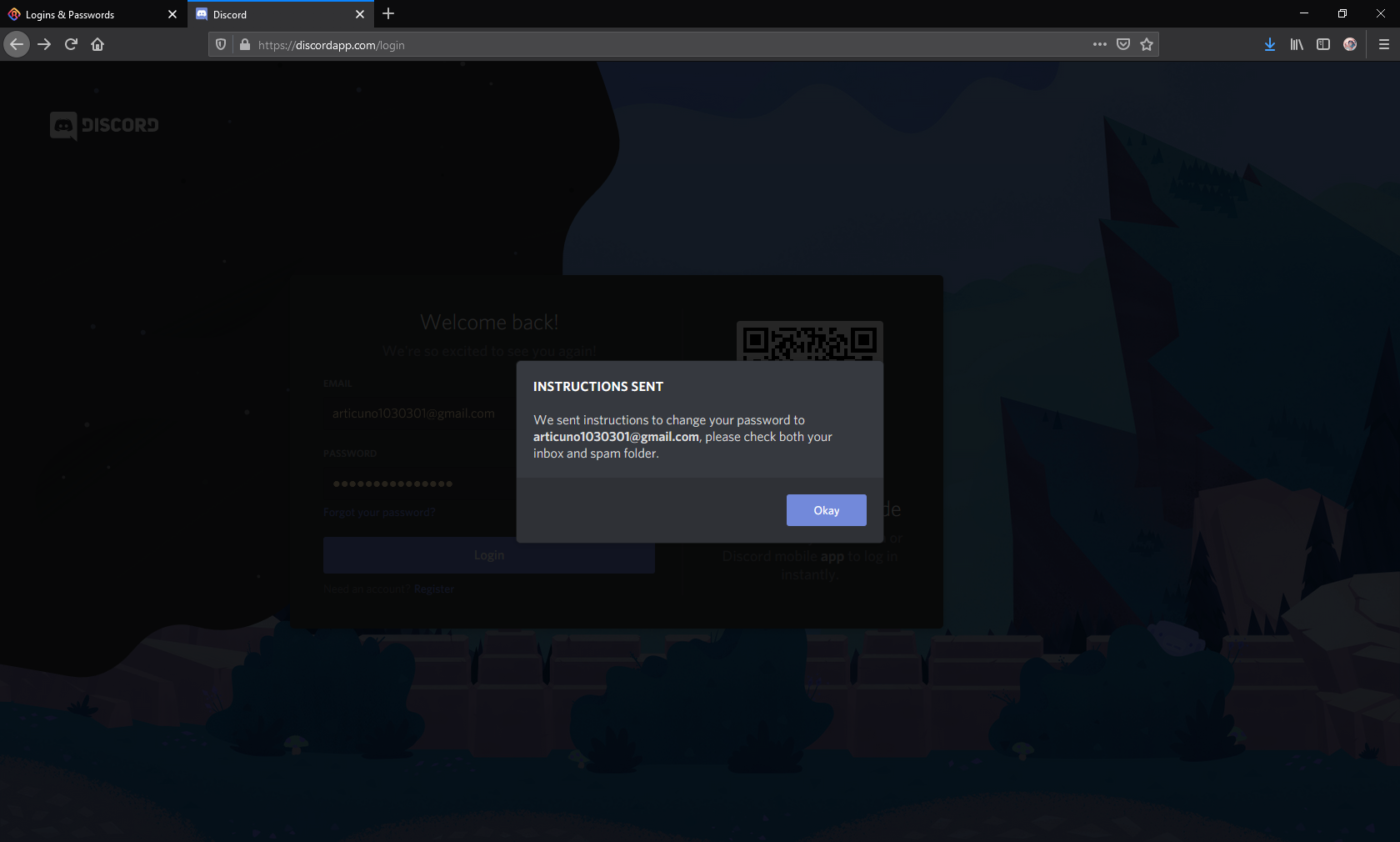Viewport: 1400px width, 842px height.
Task: Open the downloads arrow icon
Action: pos(1269,44)
